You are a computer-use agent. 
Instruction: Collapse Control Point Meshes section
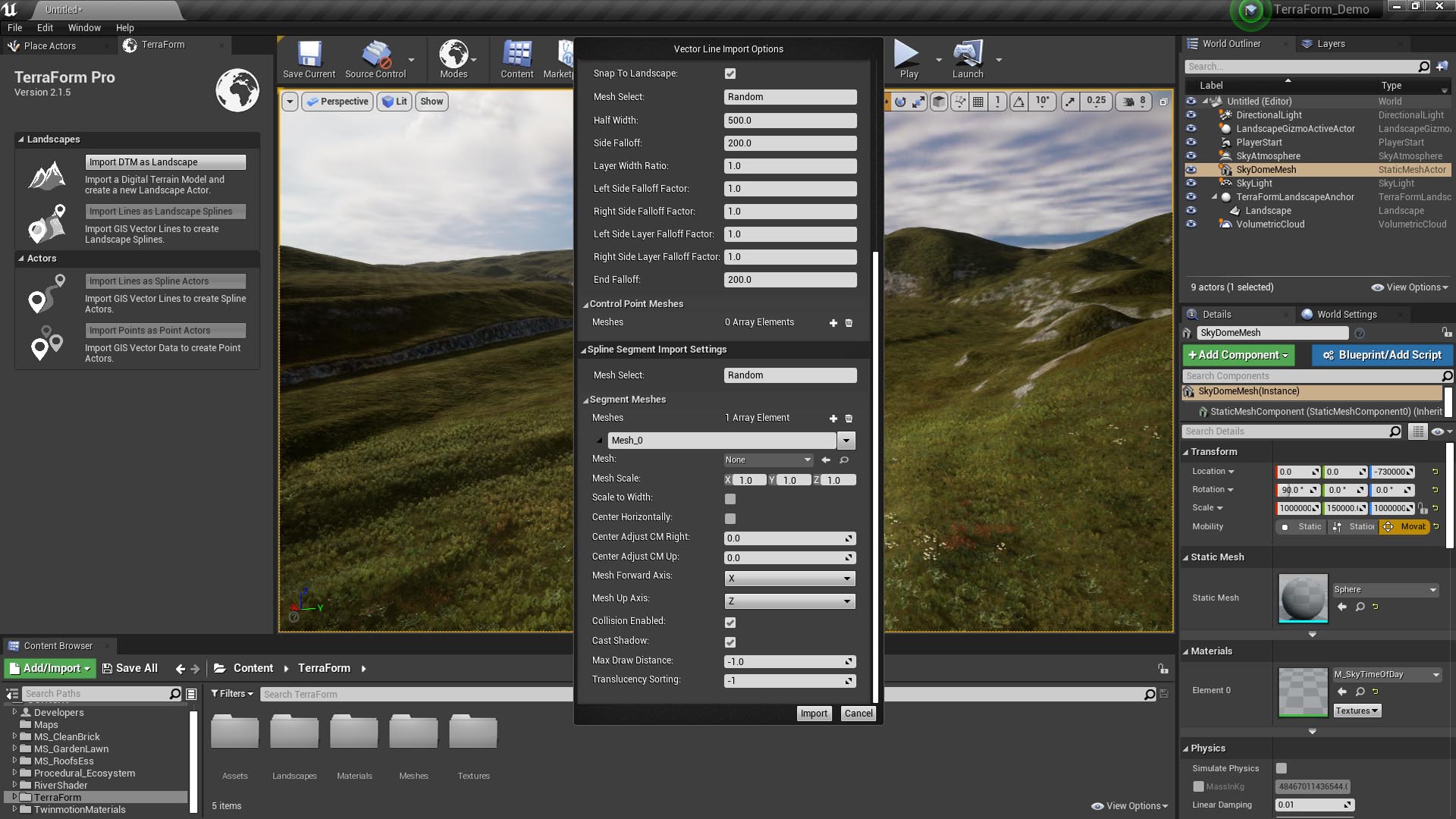pyautogui.click(x=585, y=305)
